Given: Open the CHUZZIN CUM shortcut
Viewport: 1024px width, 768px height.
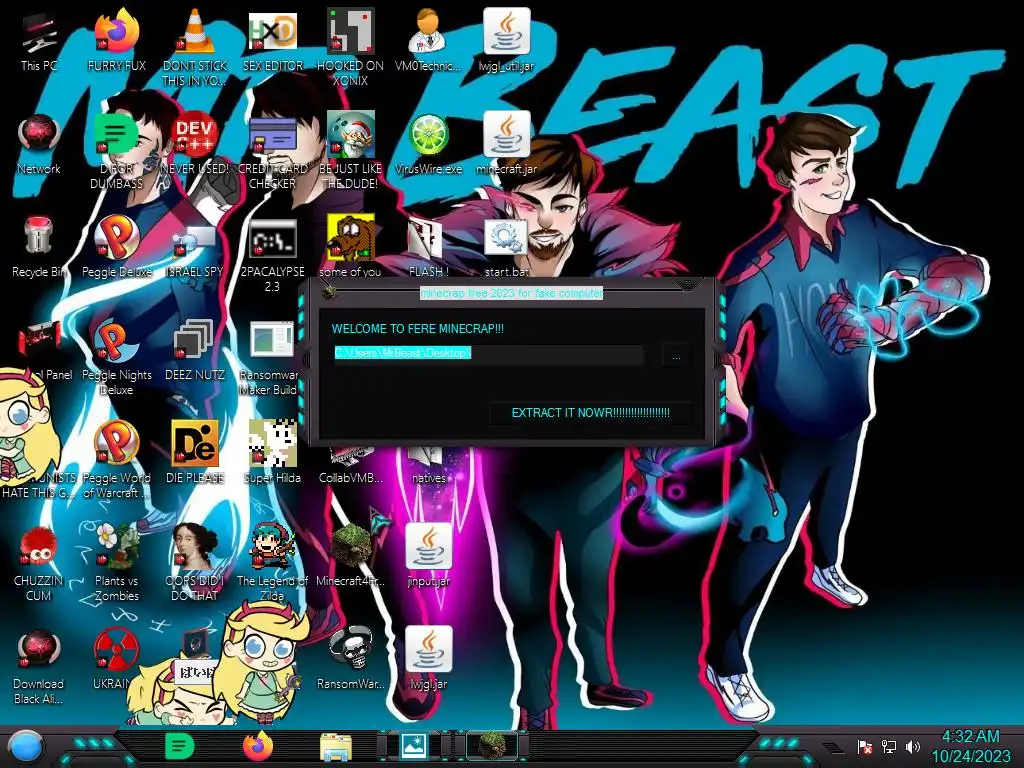Looking at the screenshot, I should 39,563.
